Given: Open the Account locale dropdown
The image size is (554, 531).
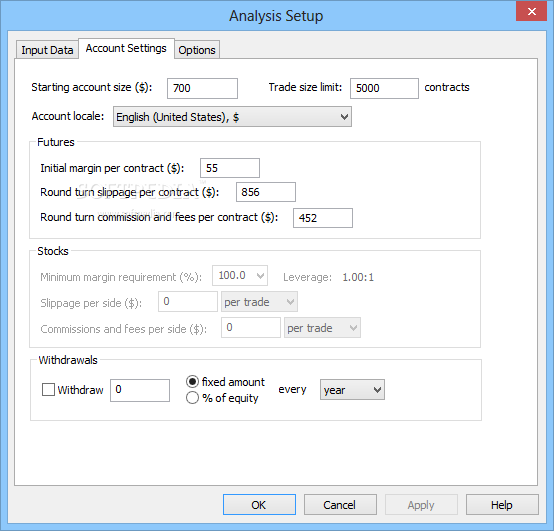Looking at the screenshot, I should (x=232, y=117).
